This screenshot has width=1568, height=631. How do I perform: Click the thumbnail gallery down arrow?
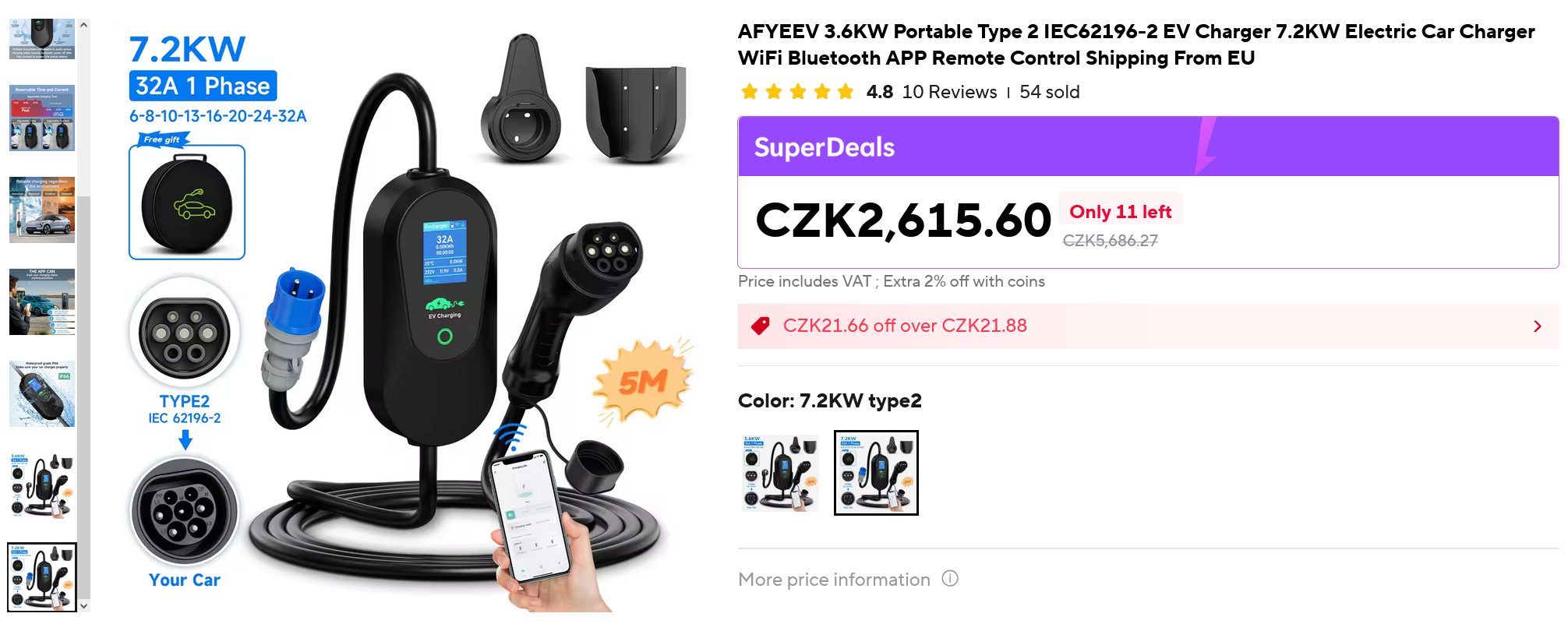click(x=83, y=605)
